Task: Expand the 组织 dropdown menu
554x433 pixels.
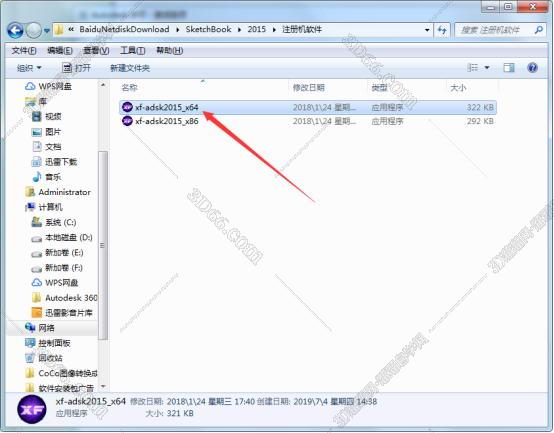Action: point(29,68)
